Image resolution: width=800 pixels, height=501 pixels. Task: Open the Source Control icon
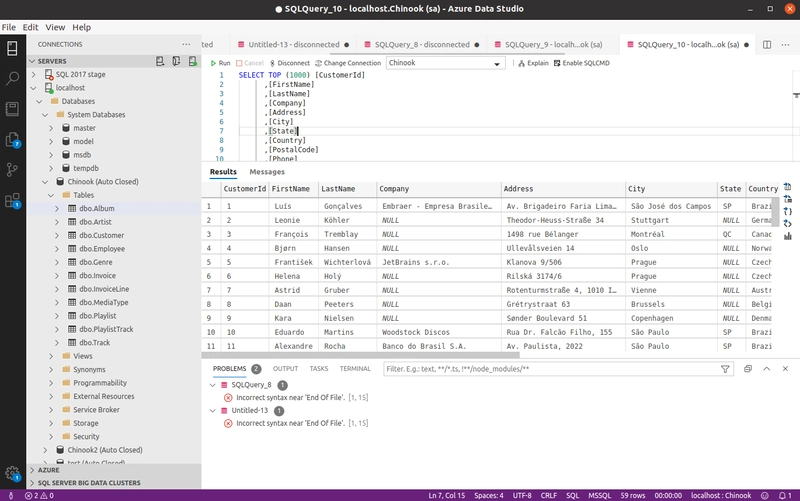[12, 169]
